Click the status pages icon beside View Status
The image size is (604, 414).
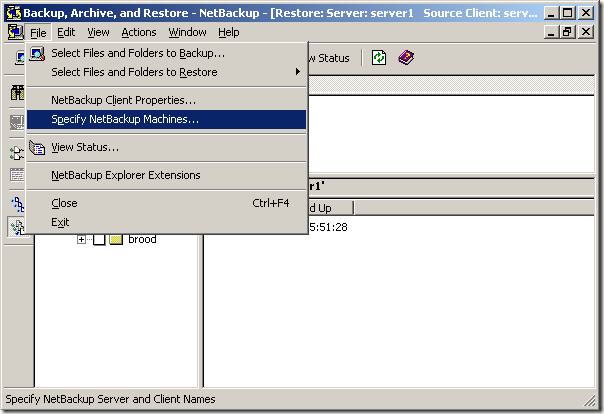tap(37, 147)
